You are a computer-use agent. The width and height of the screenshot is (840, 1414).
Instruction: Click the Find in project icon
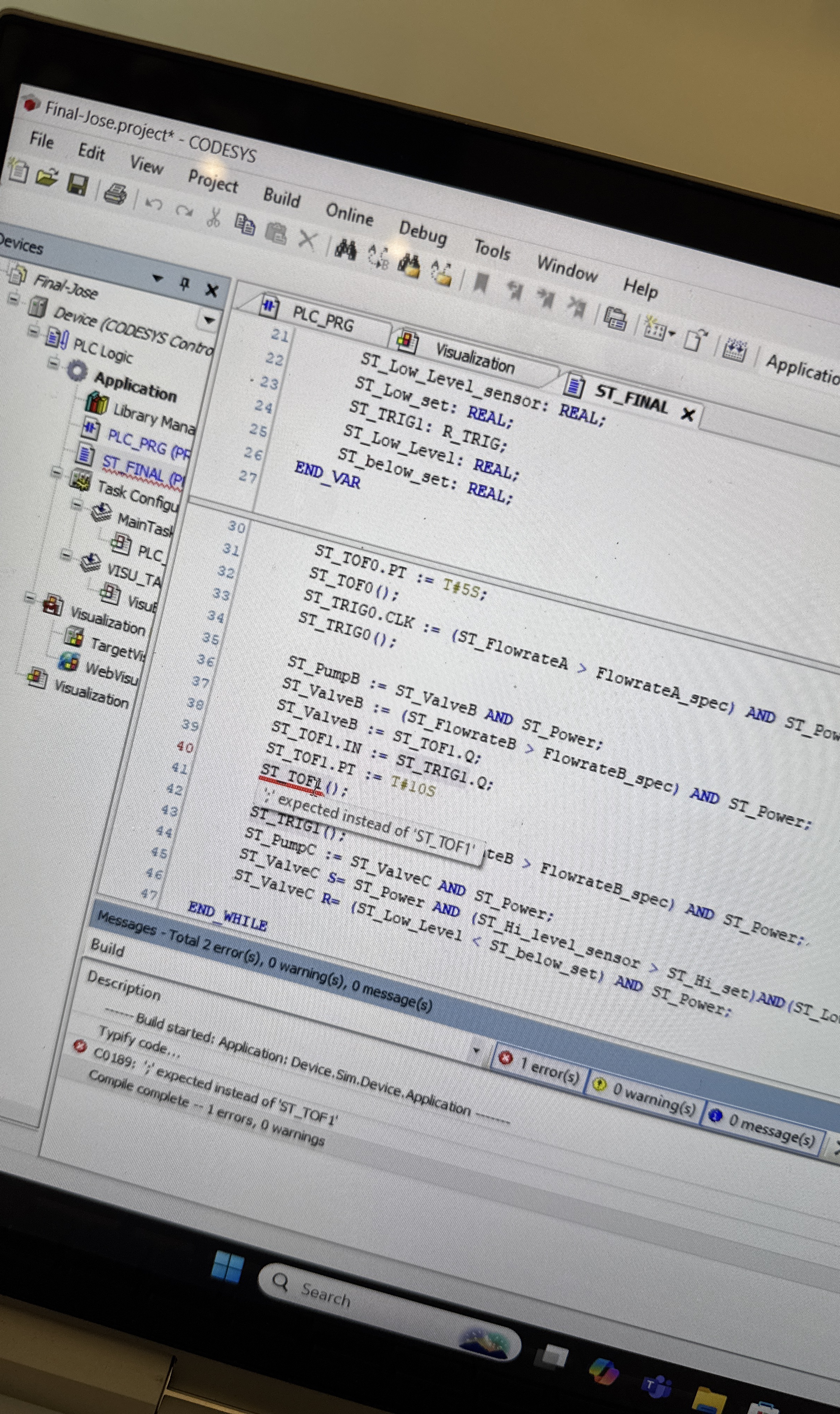(410, 265)
